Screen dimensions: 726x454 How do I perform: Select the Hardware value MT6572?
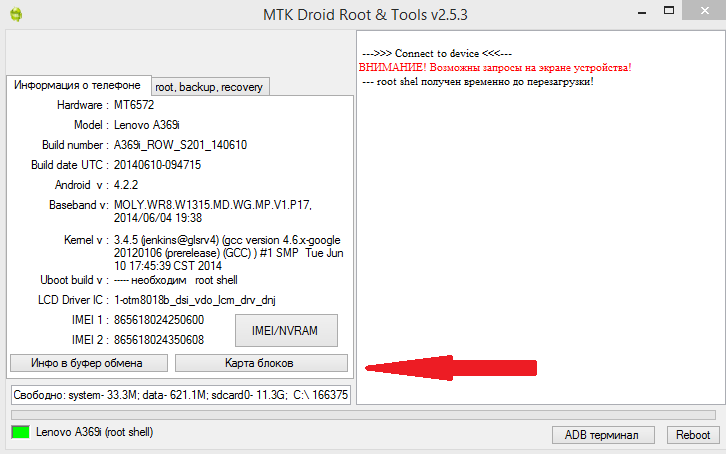(x=134, y=105)
